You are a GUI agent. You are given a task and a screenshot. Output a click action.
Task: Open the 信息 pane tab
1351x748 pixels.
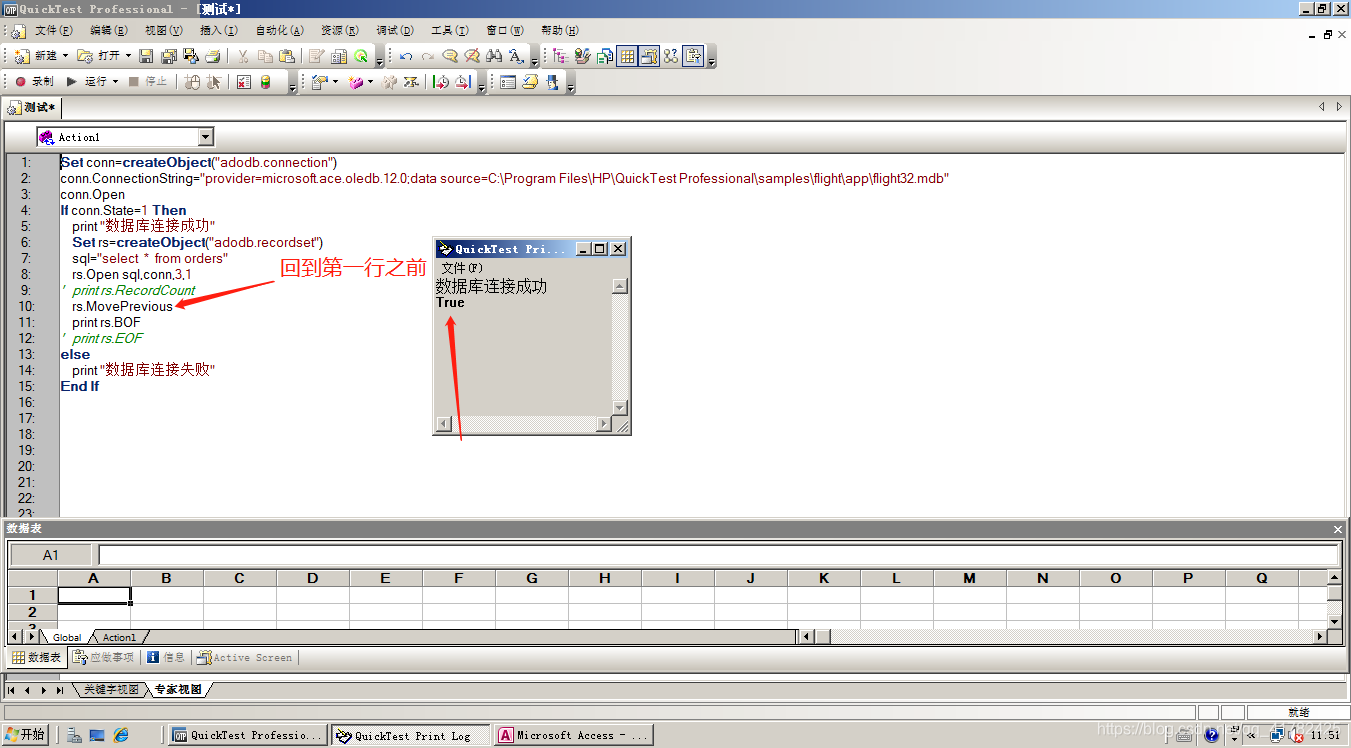pos(165,657)
